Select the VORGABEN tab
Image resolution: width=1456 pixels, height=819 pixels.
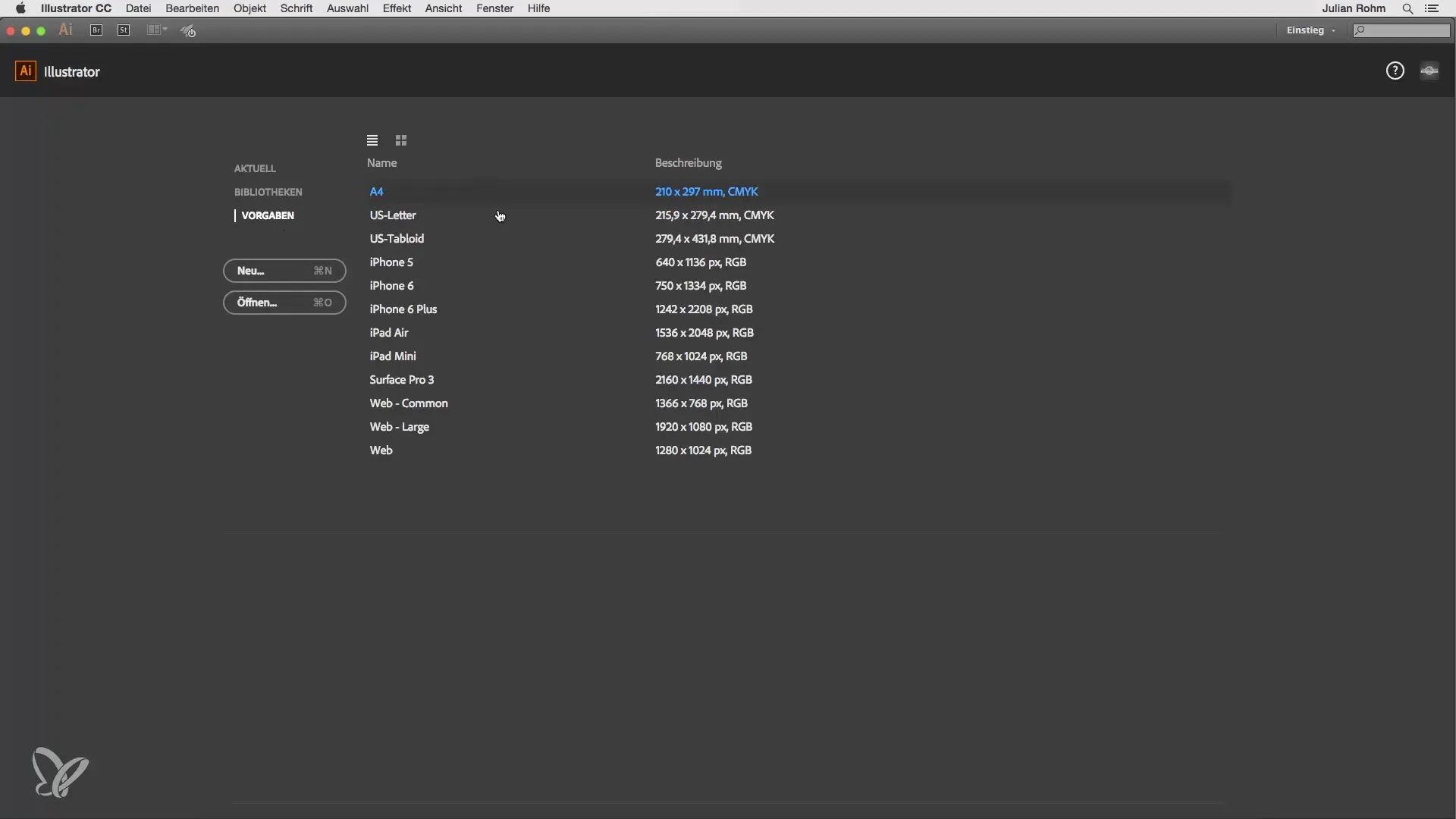pos(268,215)
